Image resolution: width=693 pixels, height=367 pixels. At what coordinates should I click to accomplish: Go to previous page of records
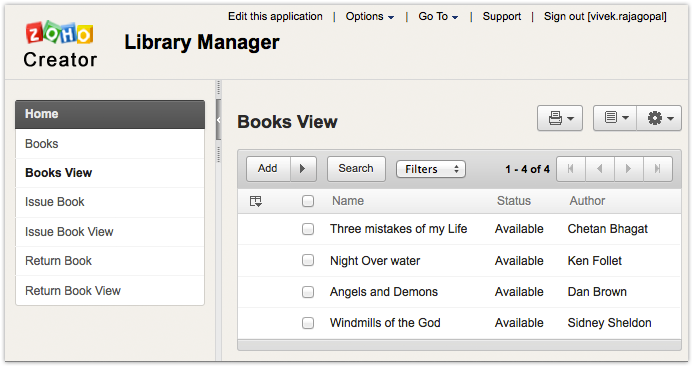tap(600, 168)
